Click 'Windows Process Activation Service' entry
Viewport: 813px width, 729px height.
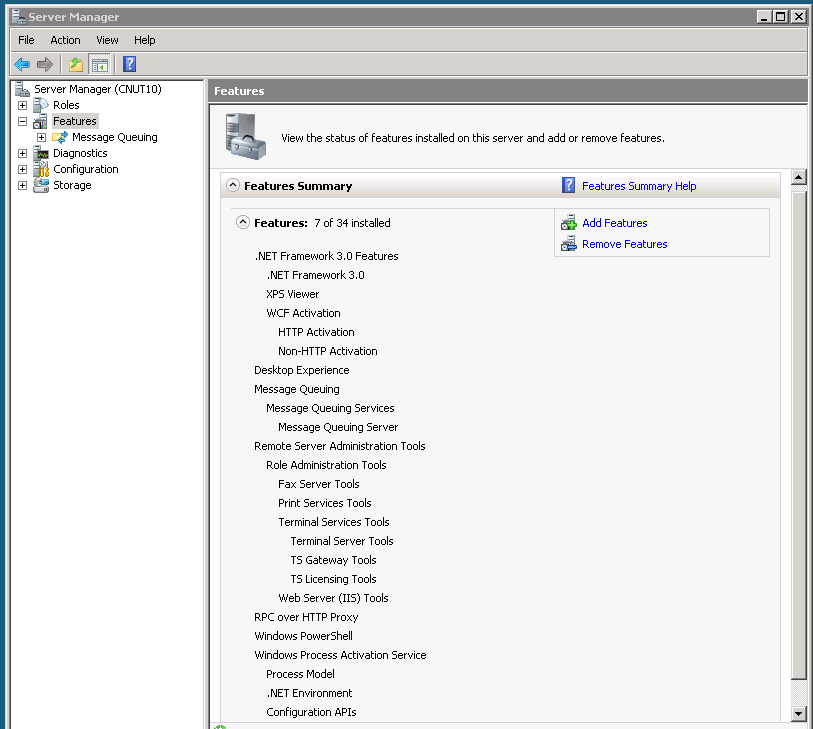coord(340,655)
